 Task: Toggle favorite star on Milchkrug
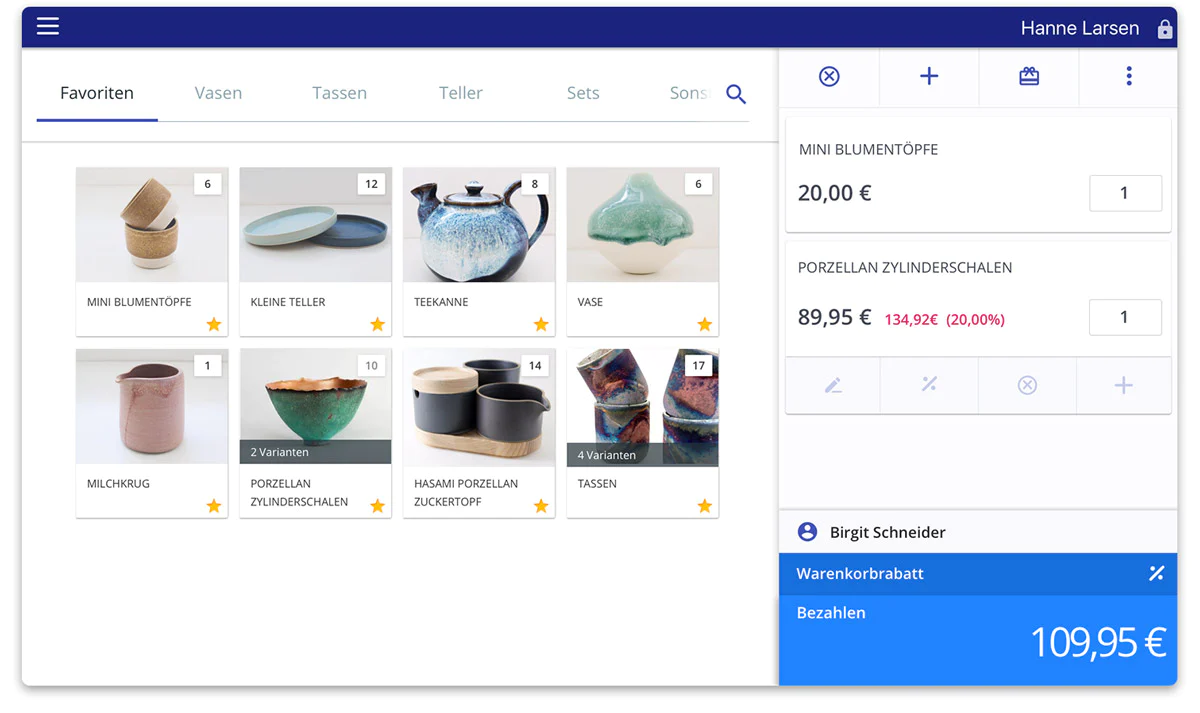[x=214, y=506]
